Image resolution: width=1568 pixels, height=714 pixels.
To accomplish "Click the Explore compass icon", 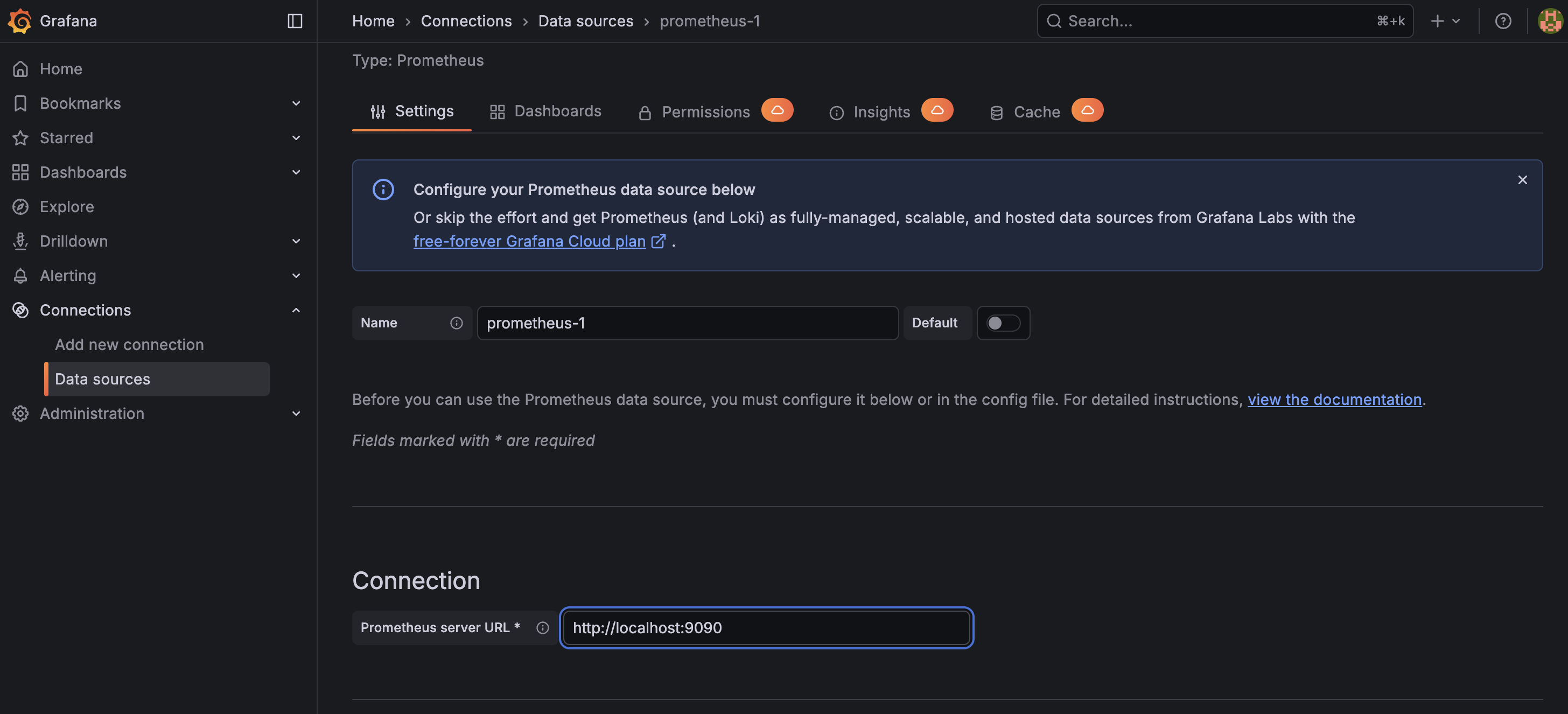I will [20, 207].
